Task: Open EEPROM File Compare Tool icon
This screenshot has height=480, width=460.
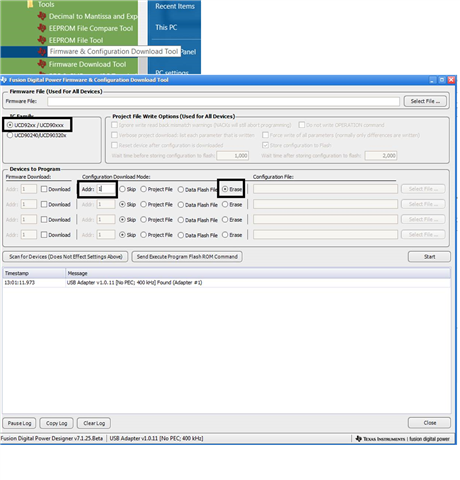Action: coord(42,28)
